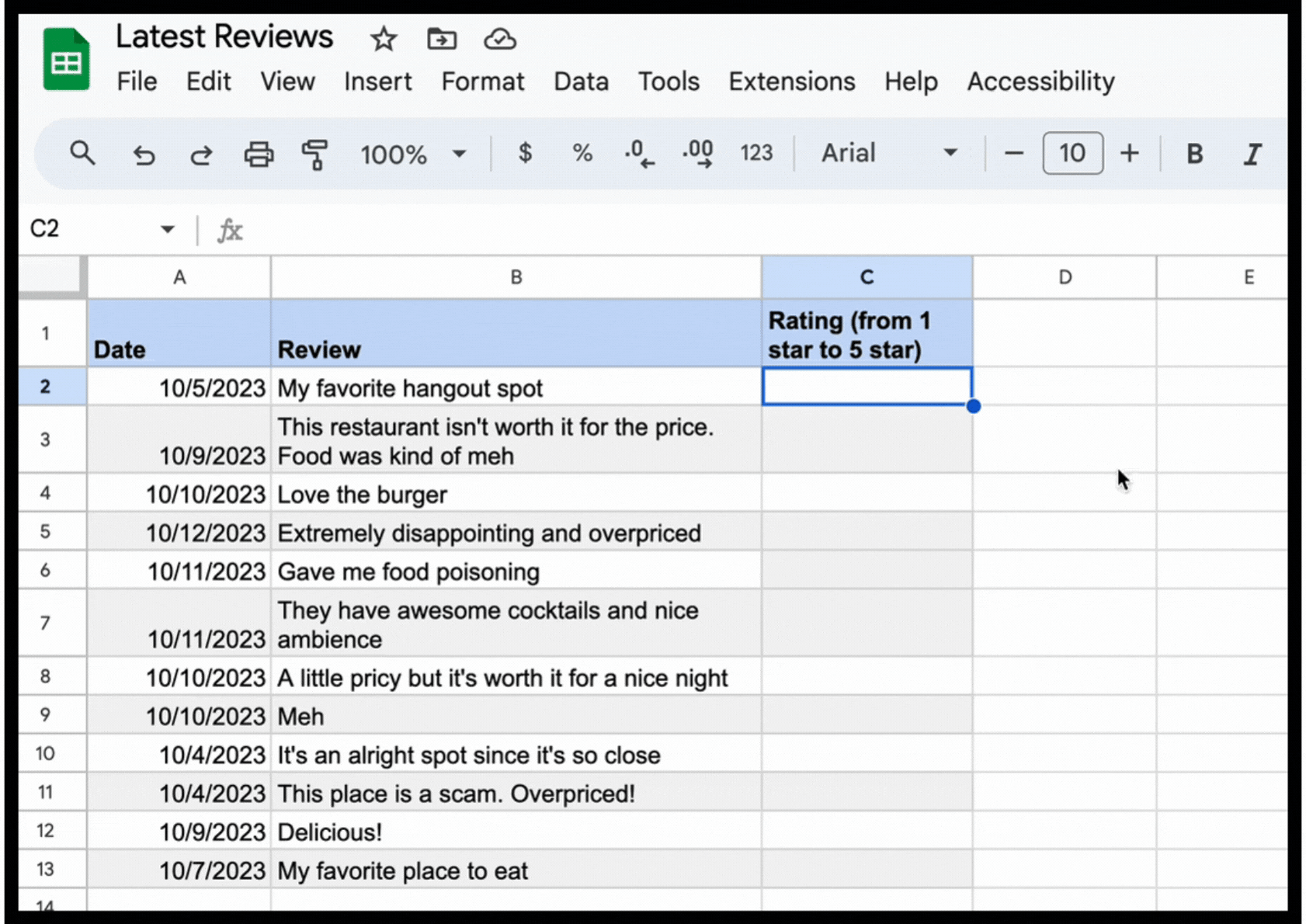Select the cell 'Delicious!'
1306x924 pixels.
(516, 832)
